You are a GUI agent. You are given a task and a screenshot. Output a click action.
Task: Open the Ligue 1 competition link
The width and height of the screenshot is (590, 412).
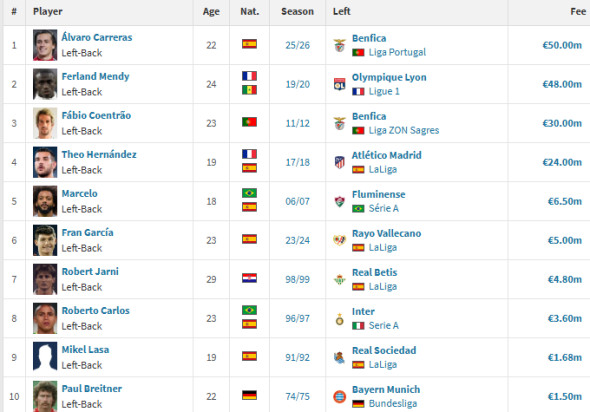[x=384, y=91]
